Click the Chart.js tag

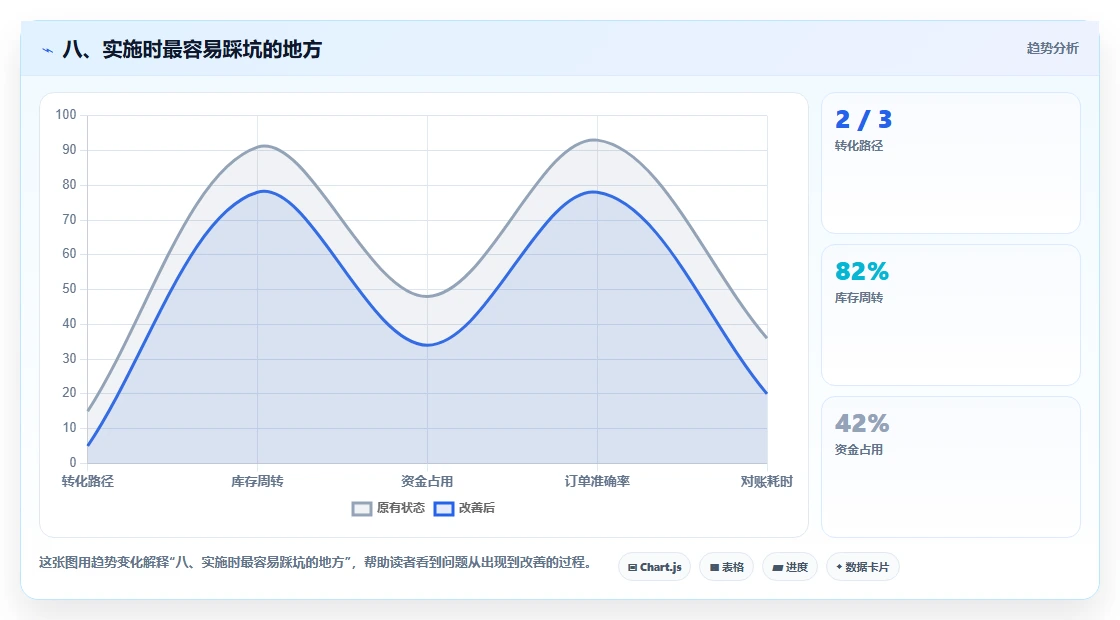(654, 567)
